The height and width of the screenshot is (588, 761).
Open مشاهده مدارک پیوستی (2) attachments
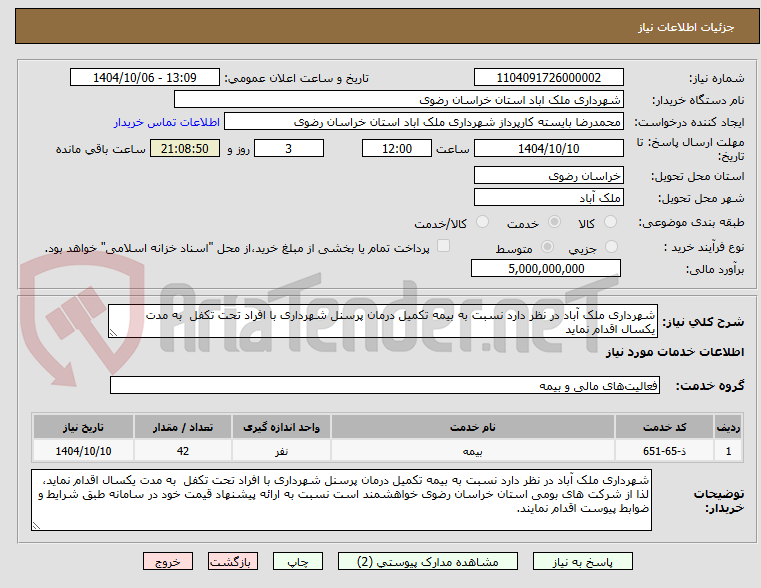point(428,561)
